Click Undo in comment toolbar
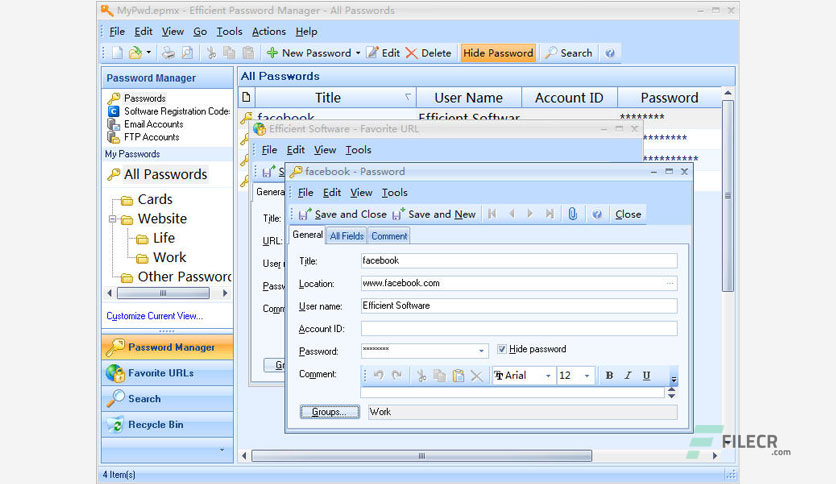 pyautogui.click(x=379, y=375)
